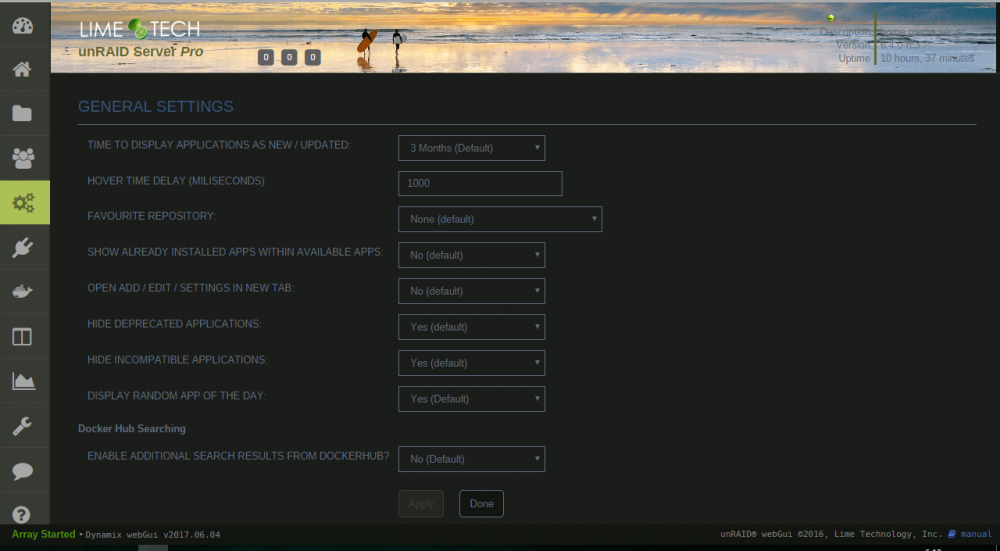Click the Hide Deprecated Applications label
The height and width of the screenshot is (551, 1000).
click(x=174, y=324)
